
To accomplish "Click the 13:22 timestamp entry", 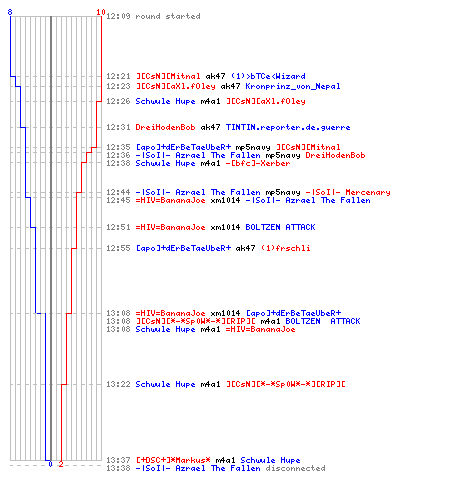I will click(x=118, y=384).
